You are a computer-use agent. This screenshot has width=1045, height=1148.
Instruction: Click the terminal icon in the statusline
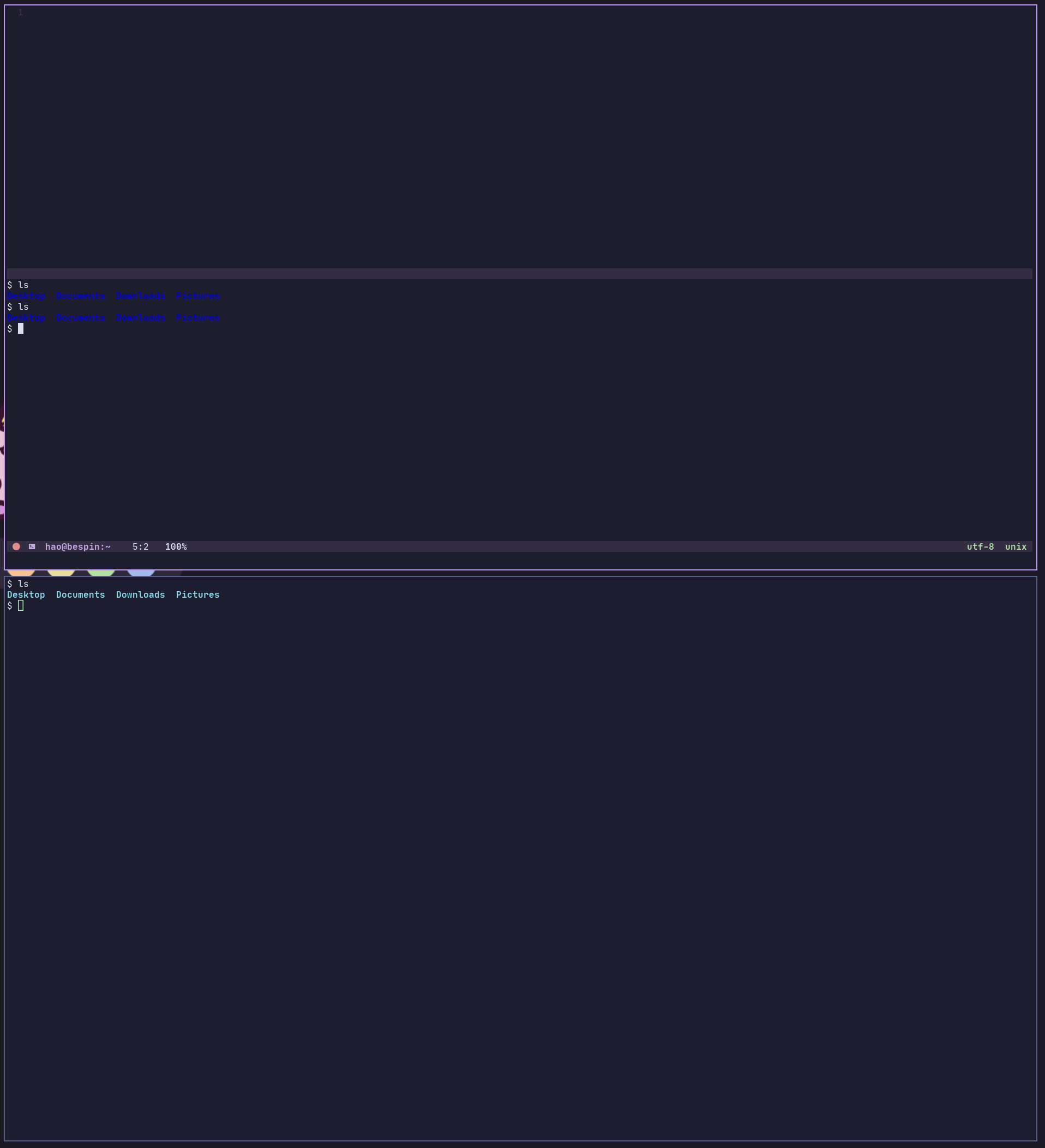tap(33, 546)
